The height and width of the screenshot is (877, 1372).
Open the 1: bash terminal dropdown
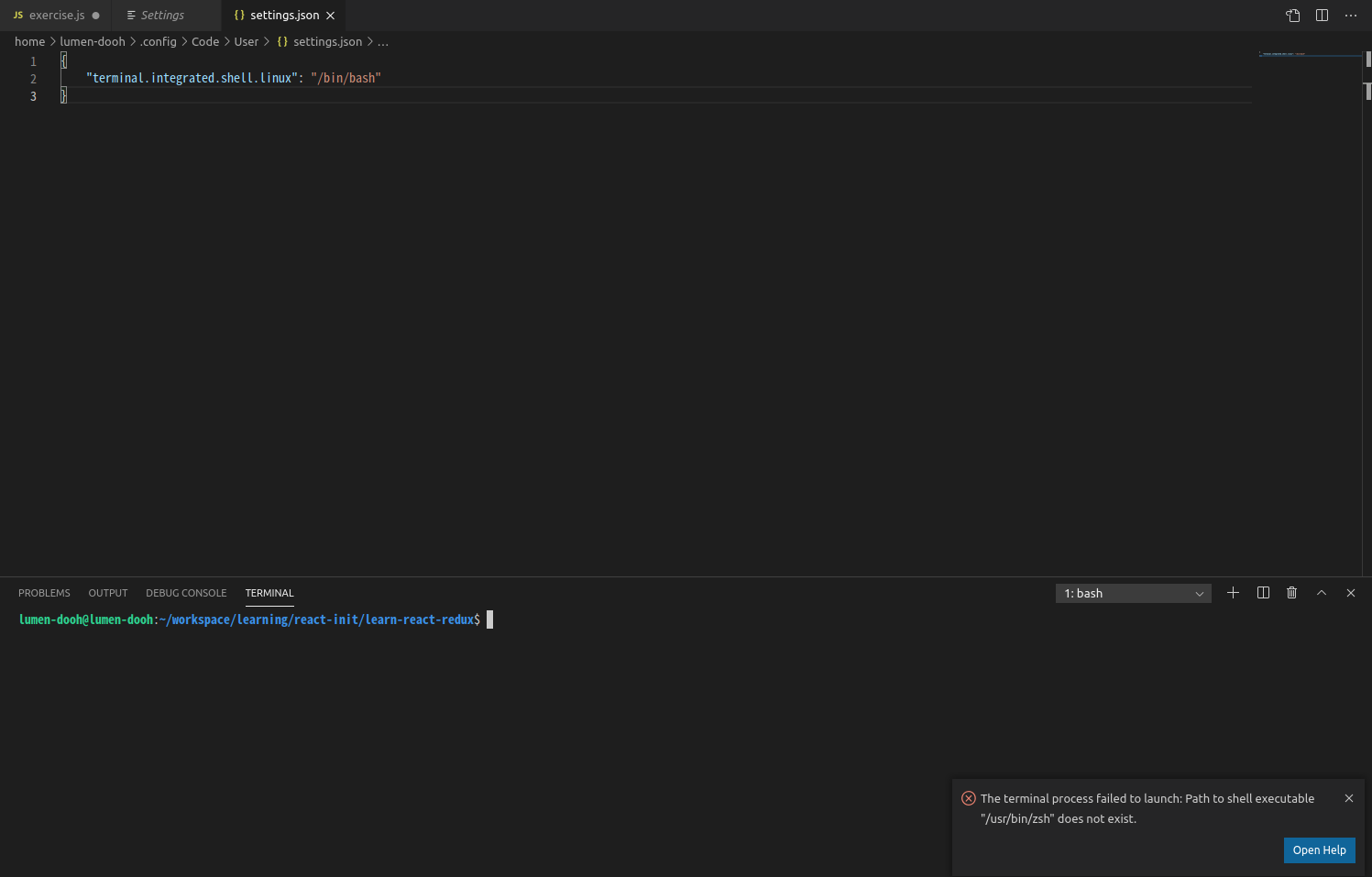click(x=1133, y=593)
